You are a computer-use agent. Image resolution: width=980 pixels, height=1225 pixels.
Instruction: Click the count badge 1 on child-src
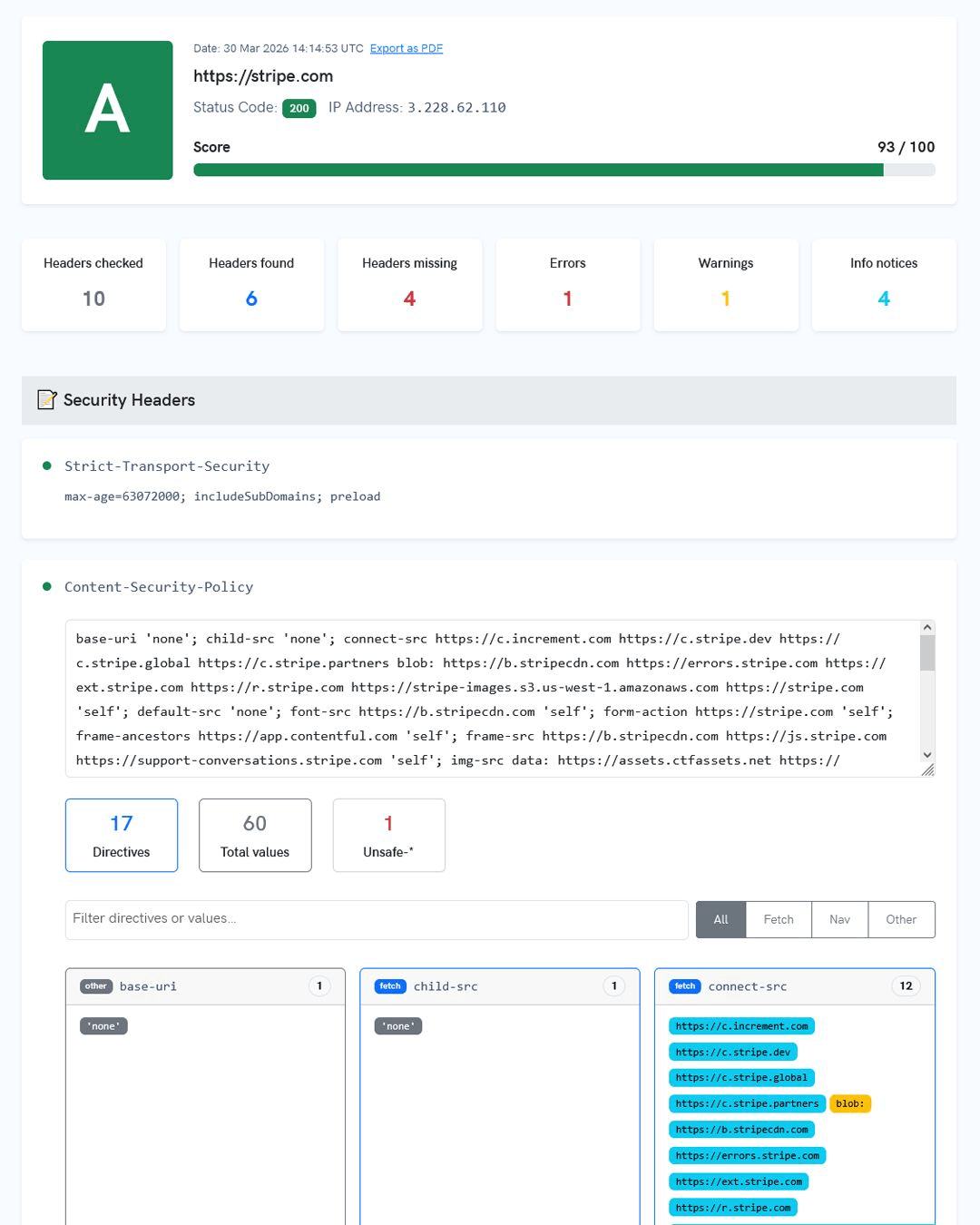[x=614, y=986]
